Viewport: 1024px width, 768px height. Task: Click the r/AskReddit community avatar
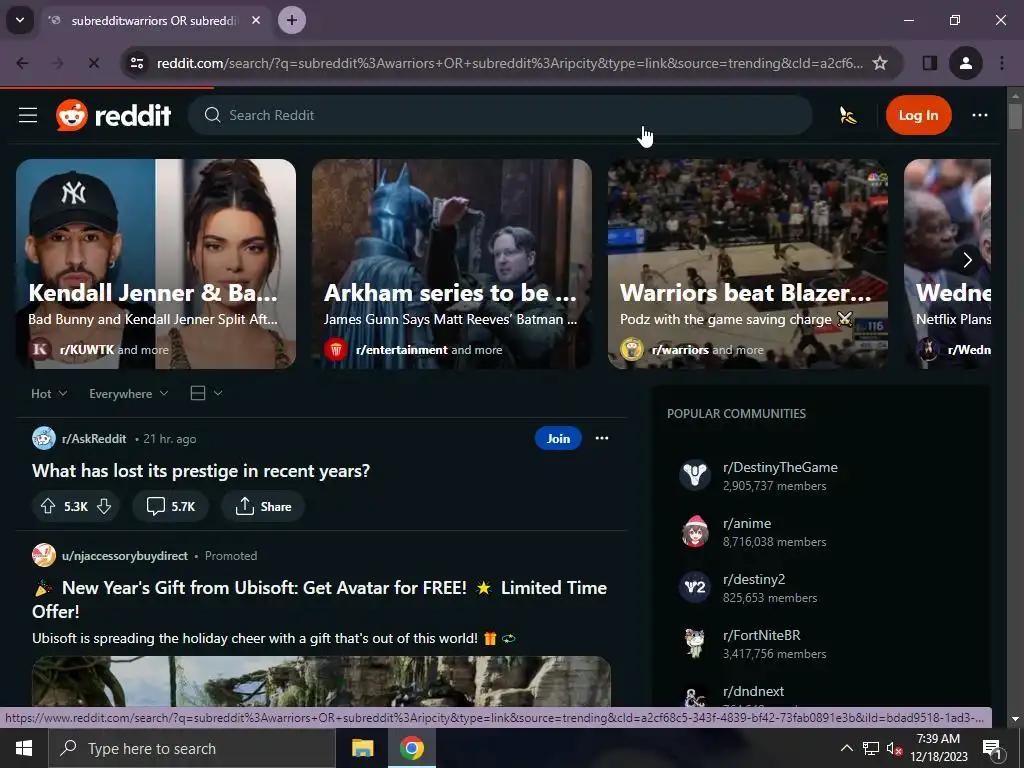coord(44,438)
